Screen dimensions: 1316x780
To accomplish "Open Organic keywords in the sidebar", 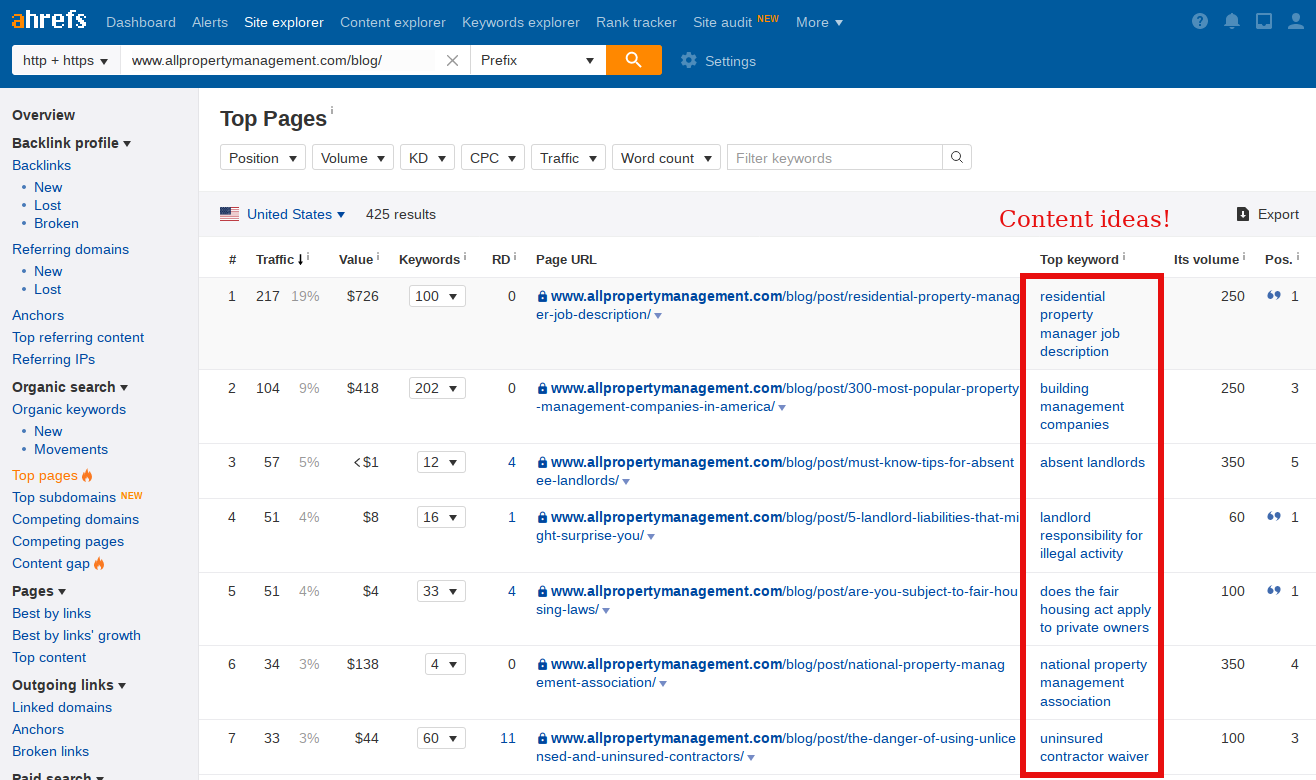I will (69, 409).
